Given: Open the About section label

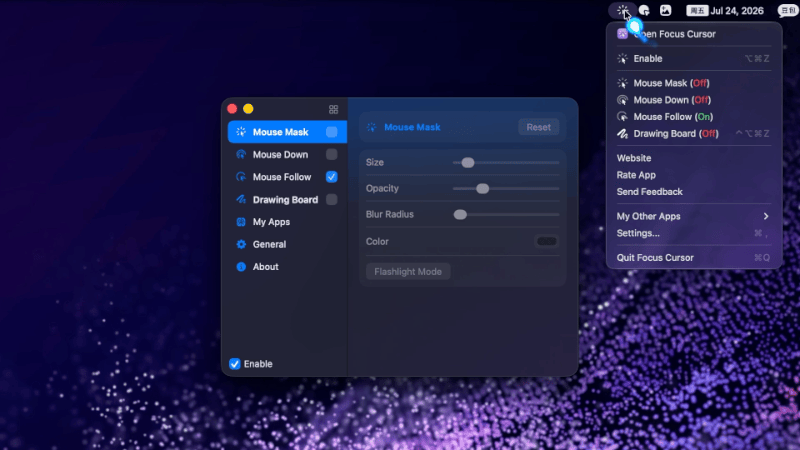Looking at the screenshot, I should (x=265, y=267).
